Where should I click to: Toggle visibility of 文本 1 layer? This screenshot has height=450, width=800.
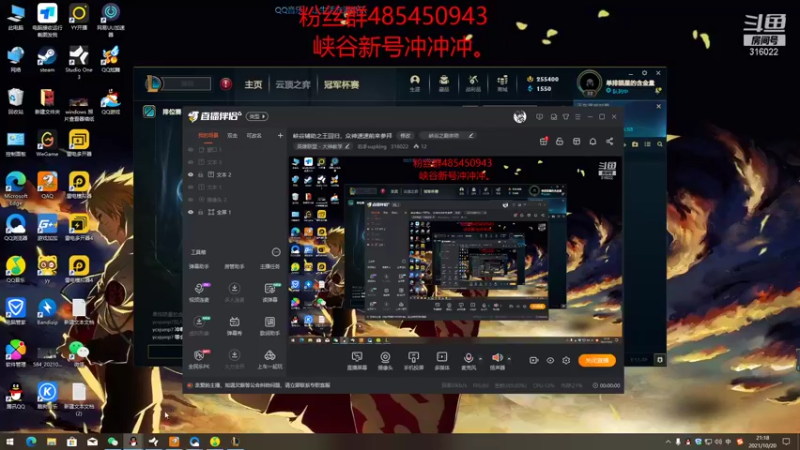click(191, 187)
